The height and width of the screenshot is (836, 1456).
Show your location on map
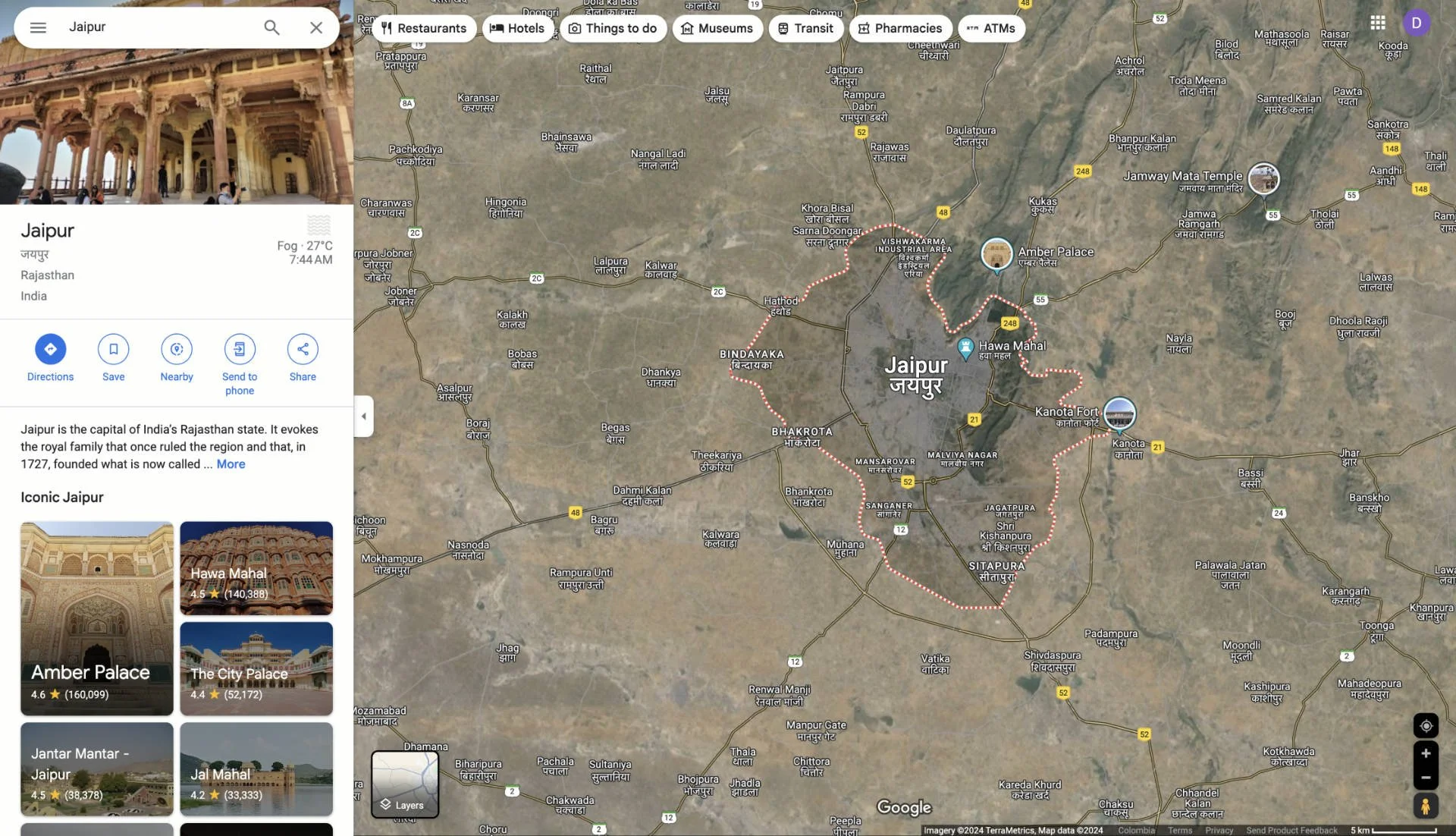point(1426,726)
